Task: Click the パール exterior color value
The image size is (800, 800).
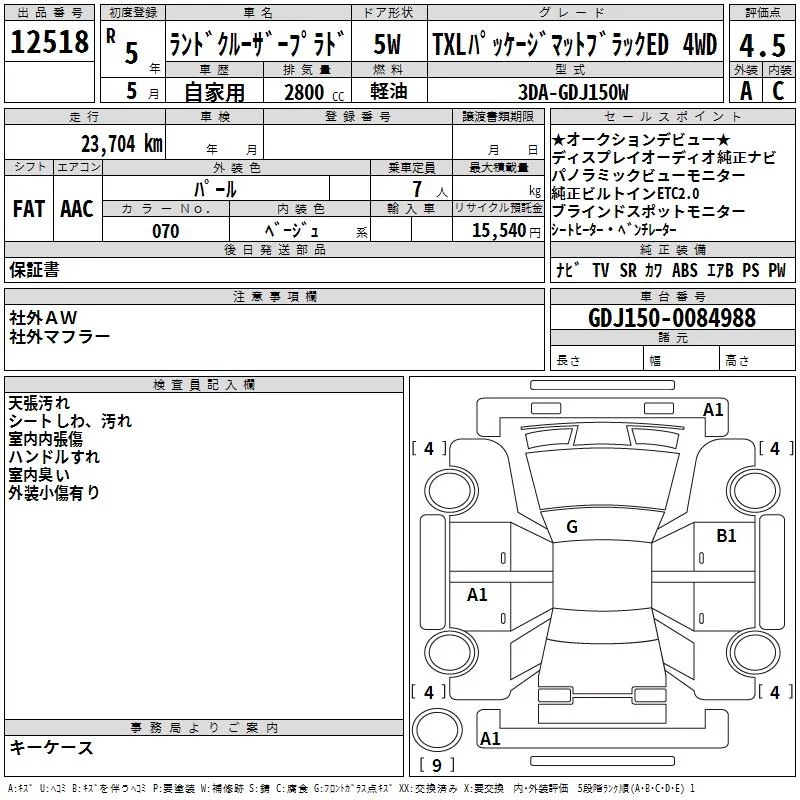Action: [x=216, y=189]
